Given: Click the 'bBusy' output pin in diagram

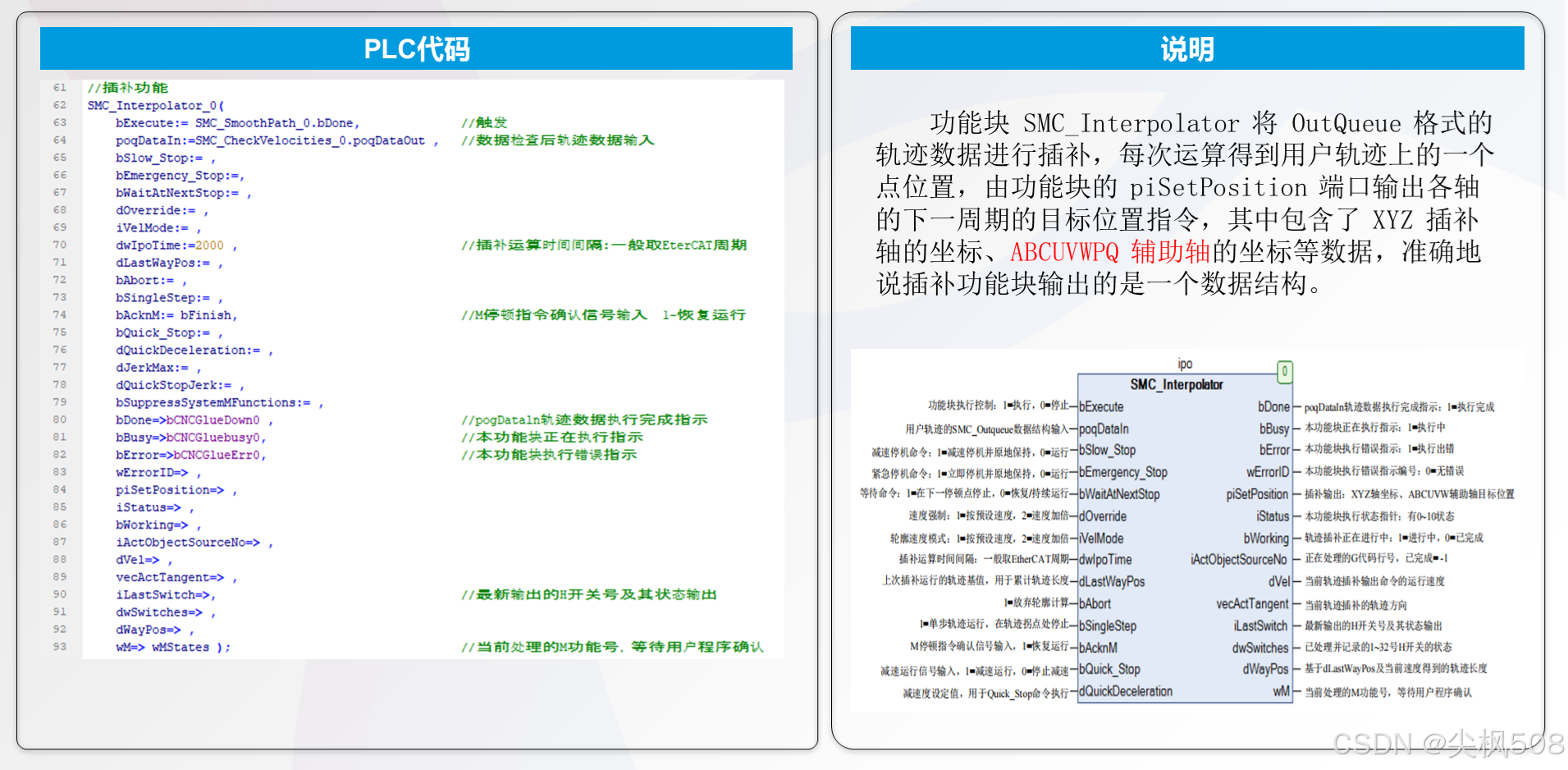Looking at the screenshot, I should tap(1274, 429).
